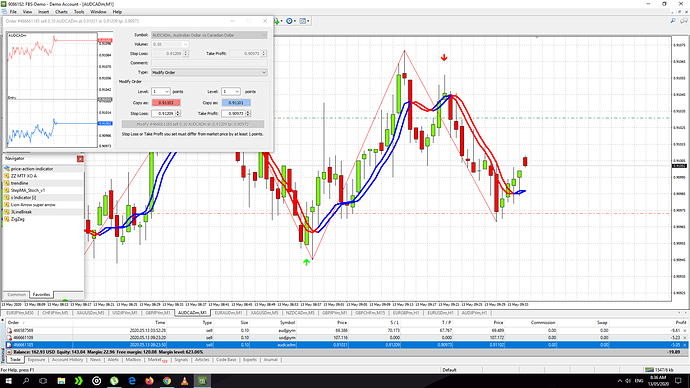Click the search magnifier icon at top right

click(673, 21)
